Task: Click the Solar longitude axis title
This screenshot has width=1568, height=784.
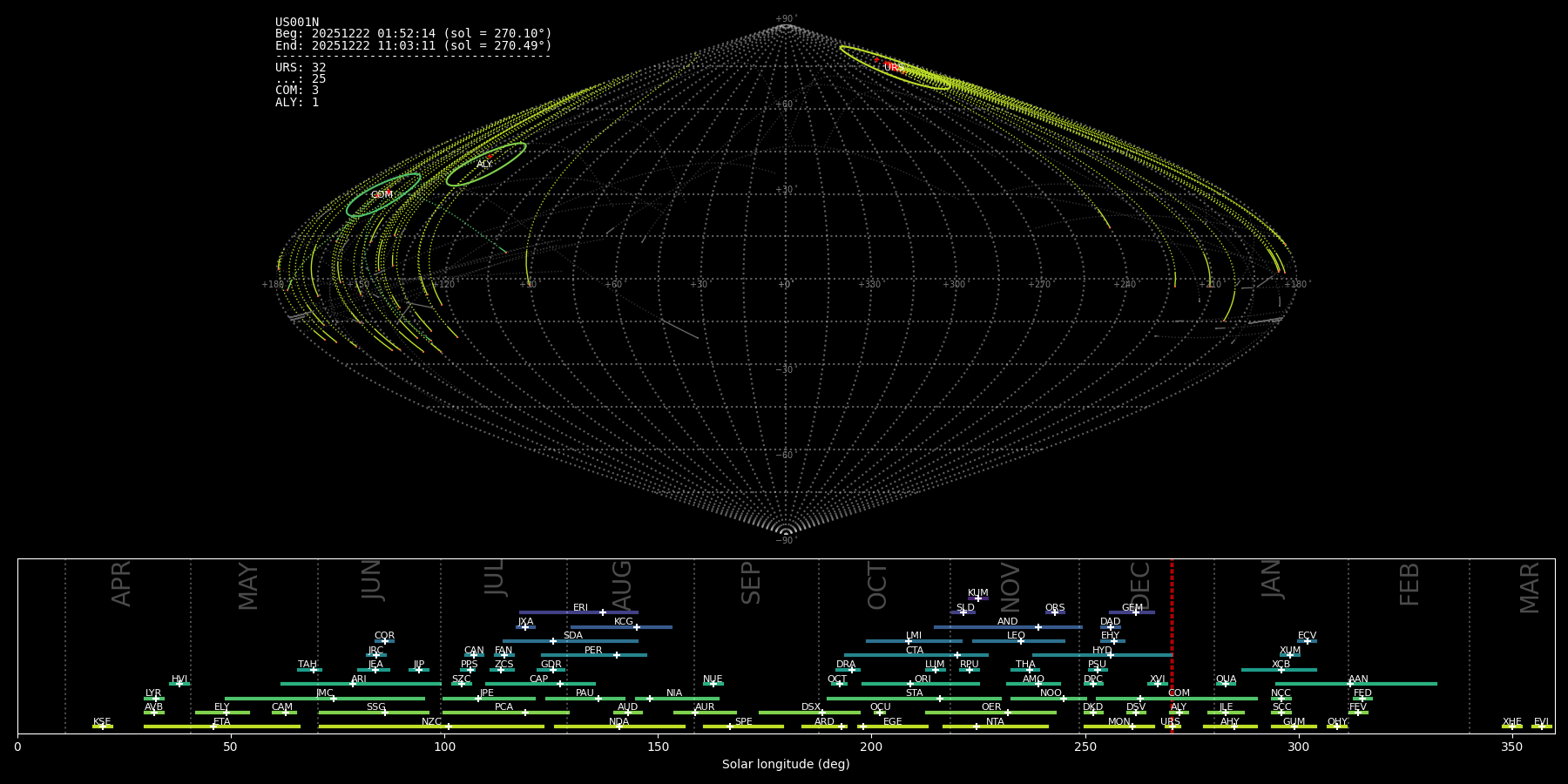Action: pos(786,765)
